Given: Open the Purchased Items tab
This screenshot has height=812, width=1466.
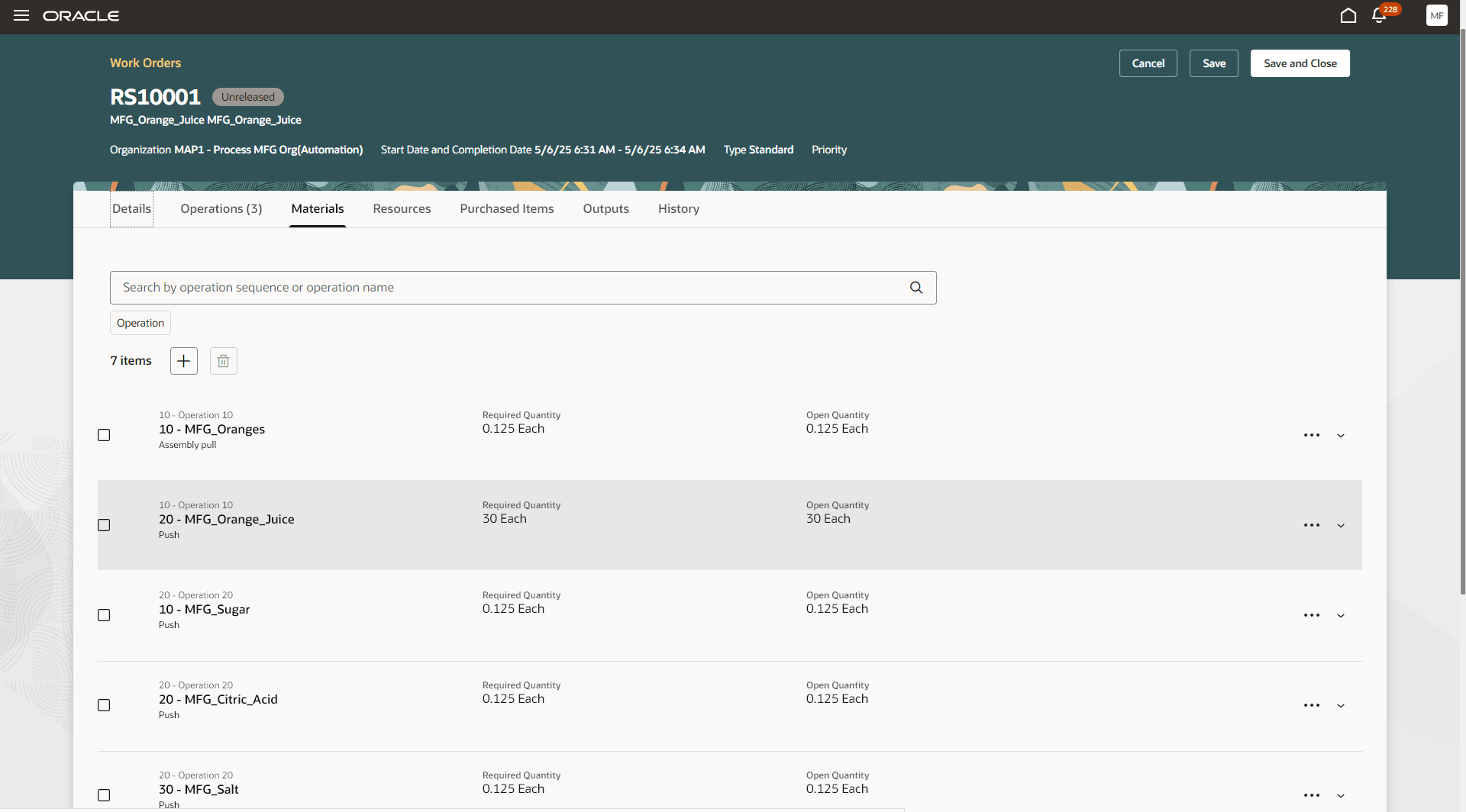Looking at the screenshot, I should (506, 208).
